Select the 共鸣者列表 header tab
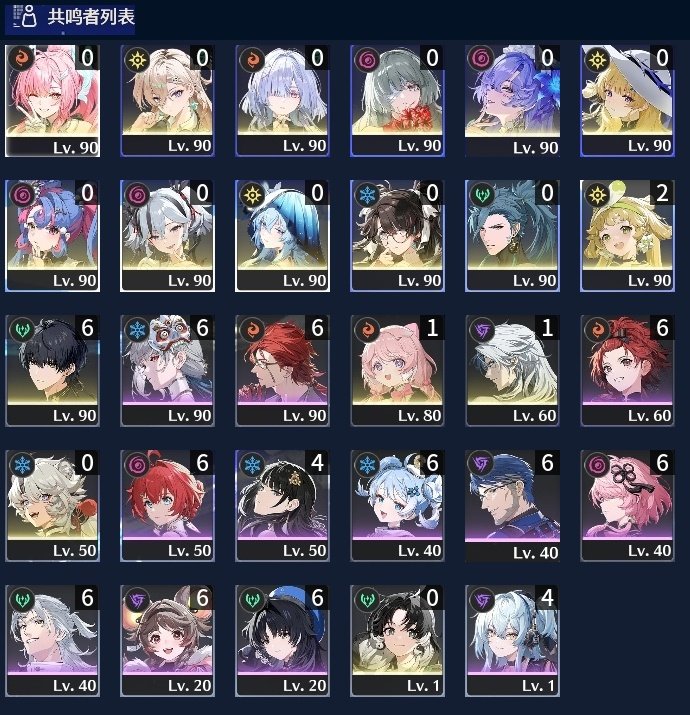 tap(70, 19)
